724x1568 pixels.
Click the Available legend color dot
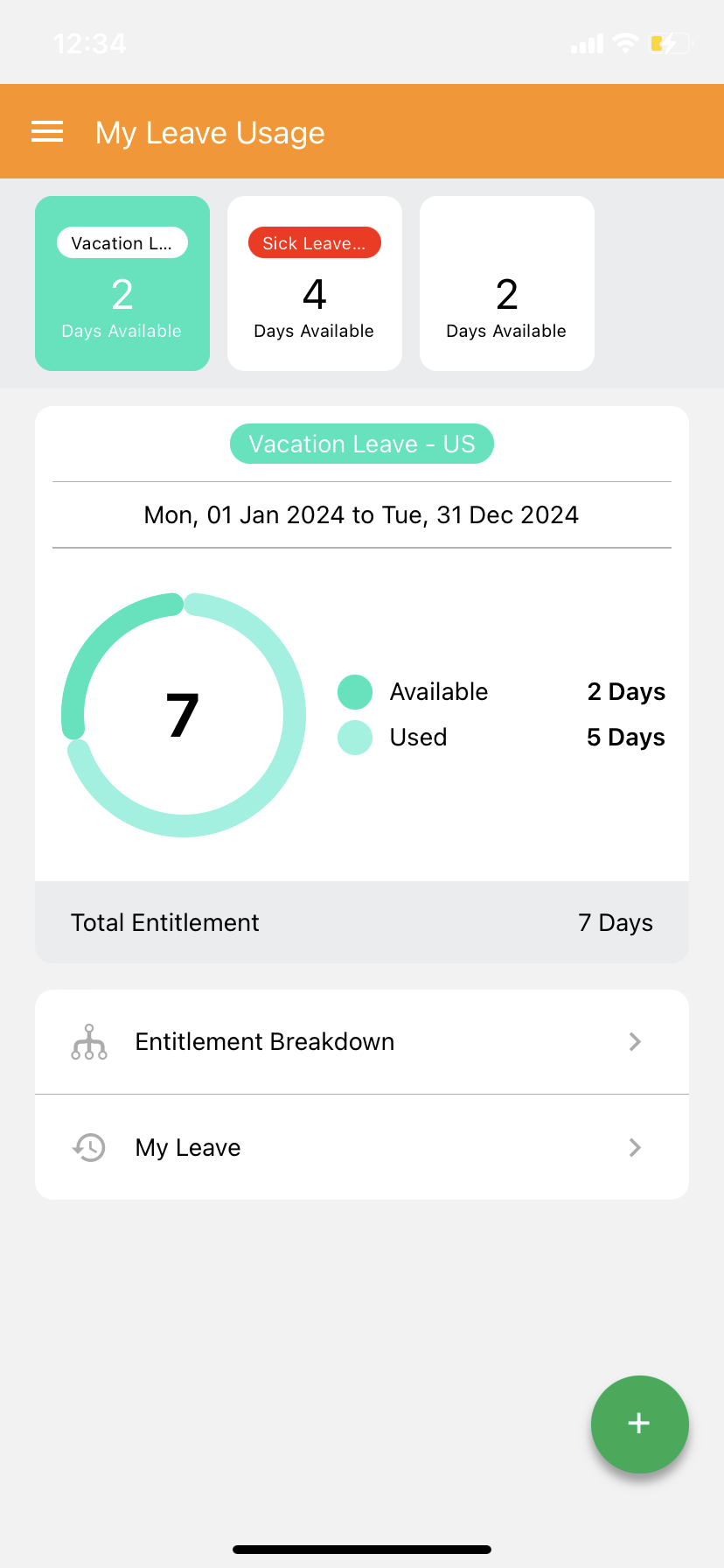pyautogui.click(x=355, y=692)
